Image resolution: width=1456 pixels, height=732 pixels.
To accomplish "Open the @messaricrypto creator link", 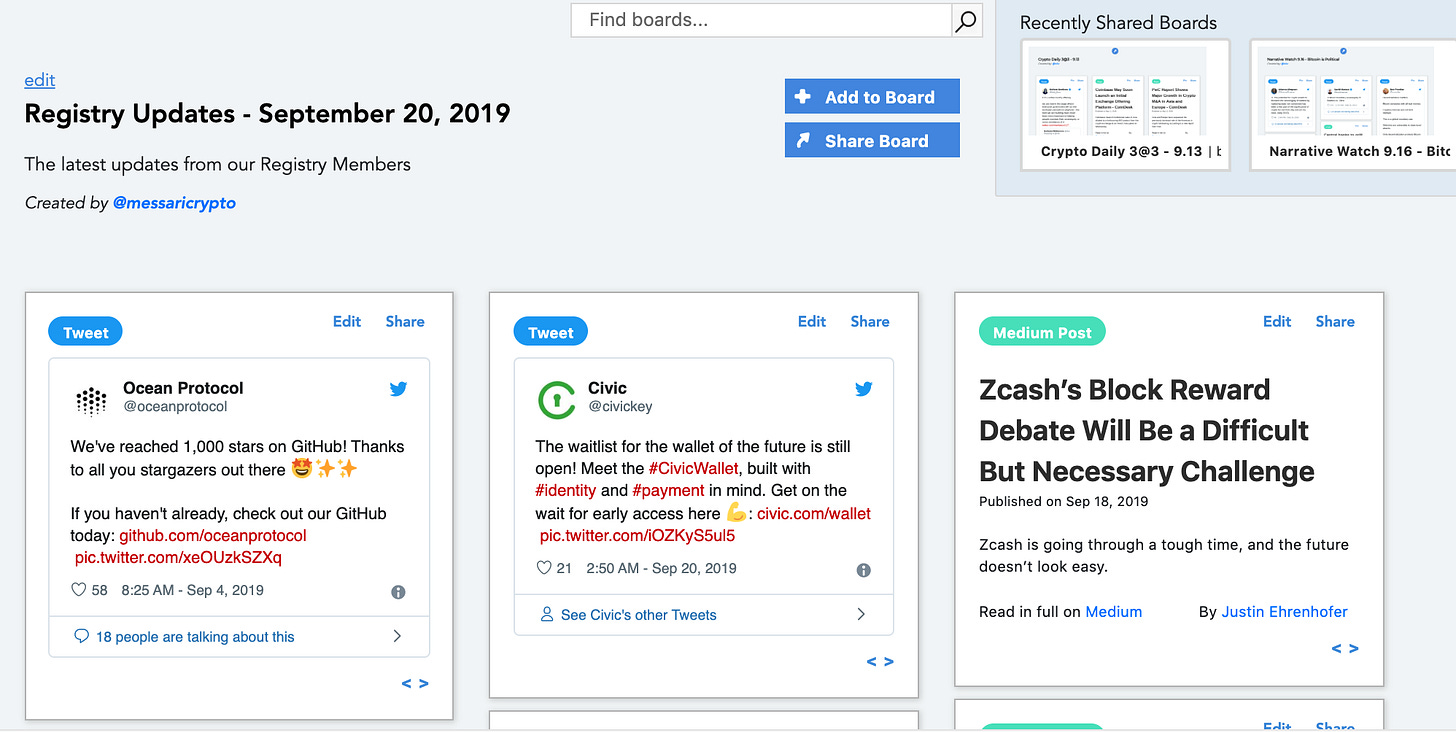I will tap(174, 203).
